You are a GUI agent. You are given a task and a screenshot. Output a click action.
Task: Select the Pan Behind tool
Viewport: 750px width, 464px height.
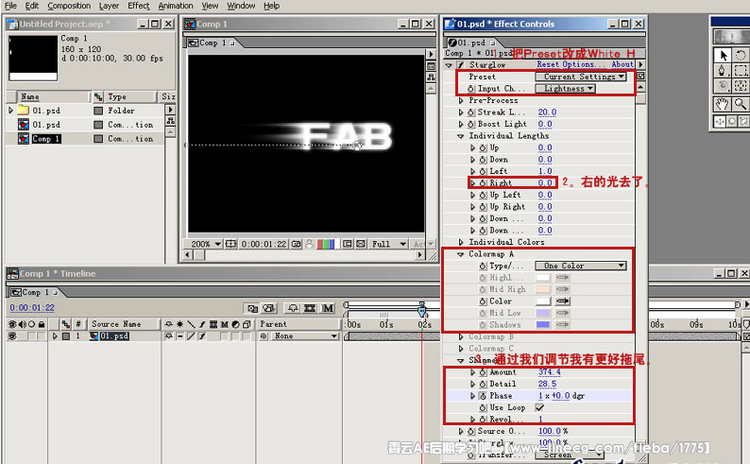click(740, 87)
